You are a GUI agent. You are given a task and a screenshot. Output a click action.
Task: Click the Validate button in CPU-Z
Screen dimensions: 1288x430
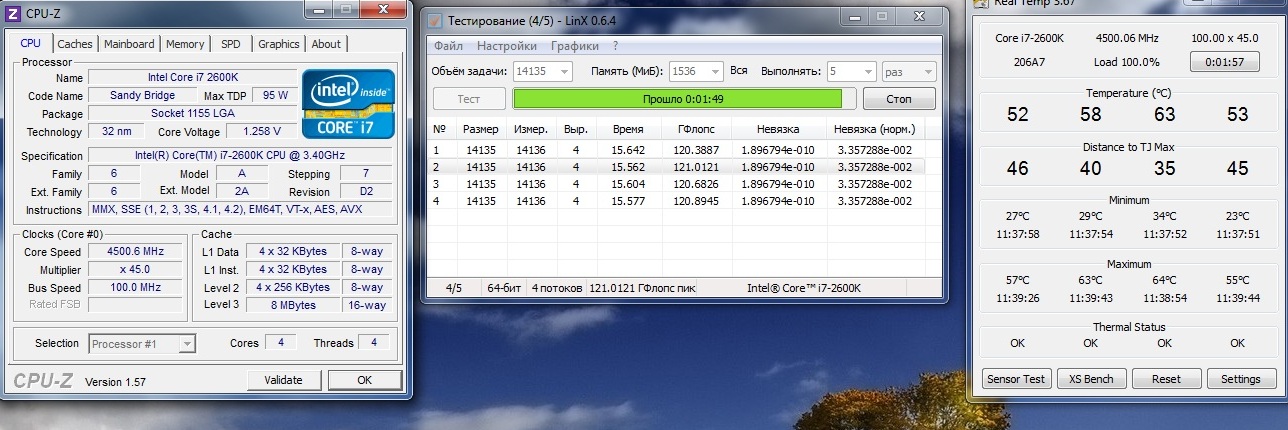283,380
